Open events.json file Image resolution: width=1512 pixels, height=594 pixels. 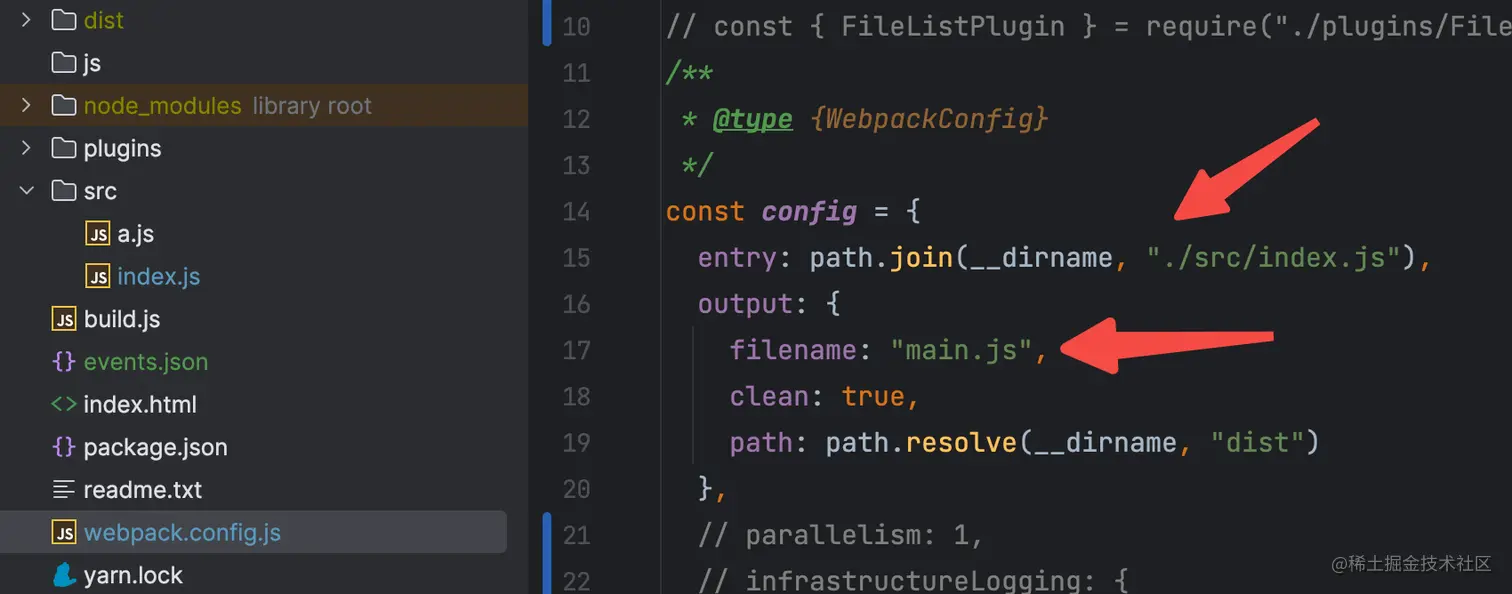146,362
